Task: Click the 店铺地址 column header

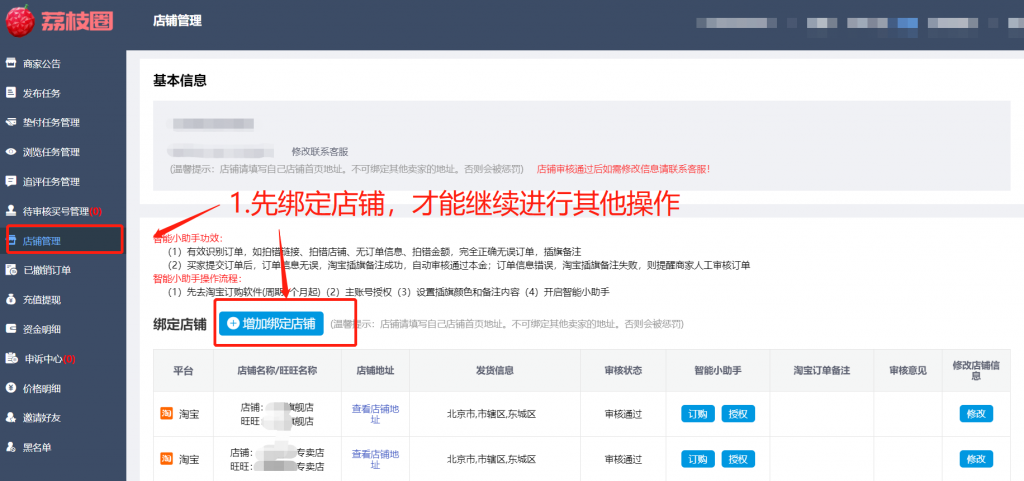Action: tap(376, 370)
